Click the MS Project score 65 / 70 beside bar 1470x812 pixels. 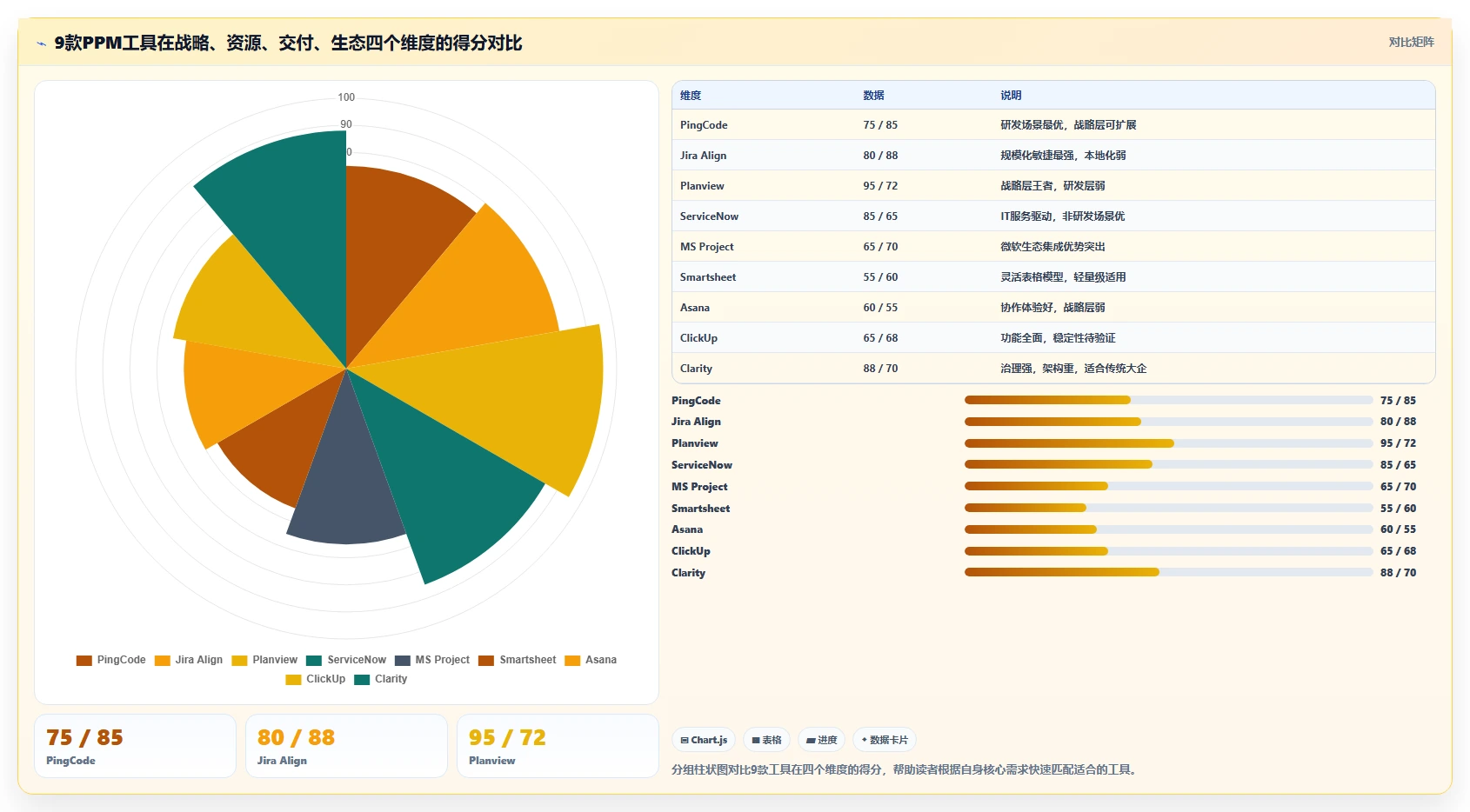(x=1398, y=487)
